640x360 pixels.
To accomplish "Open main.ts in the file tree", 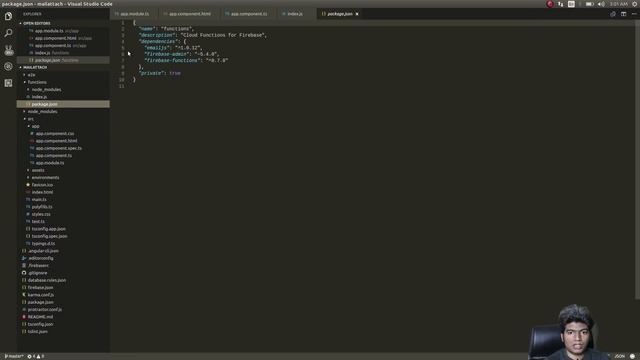I will tap(39, 200).
